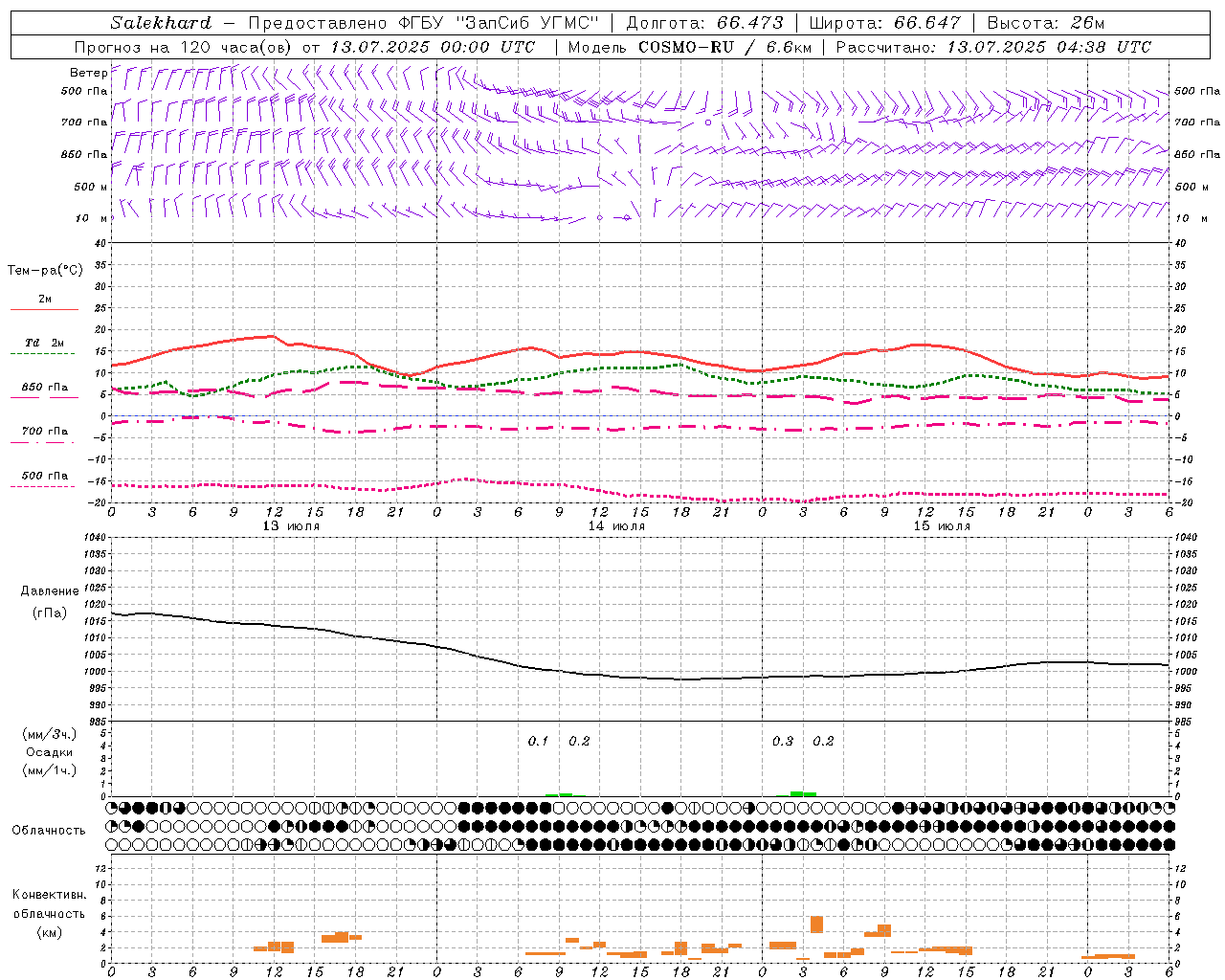The image size is (1225, 980).
Task: Click the (мм/1ч.) precipitation unit label
Action: click(49, 770)
